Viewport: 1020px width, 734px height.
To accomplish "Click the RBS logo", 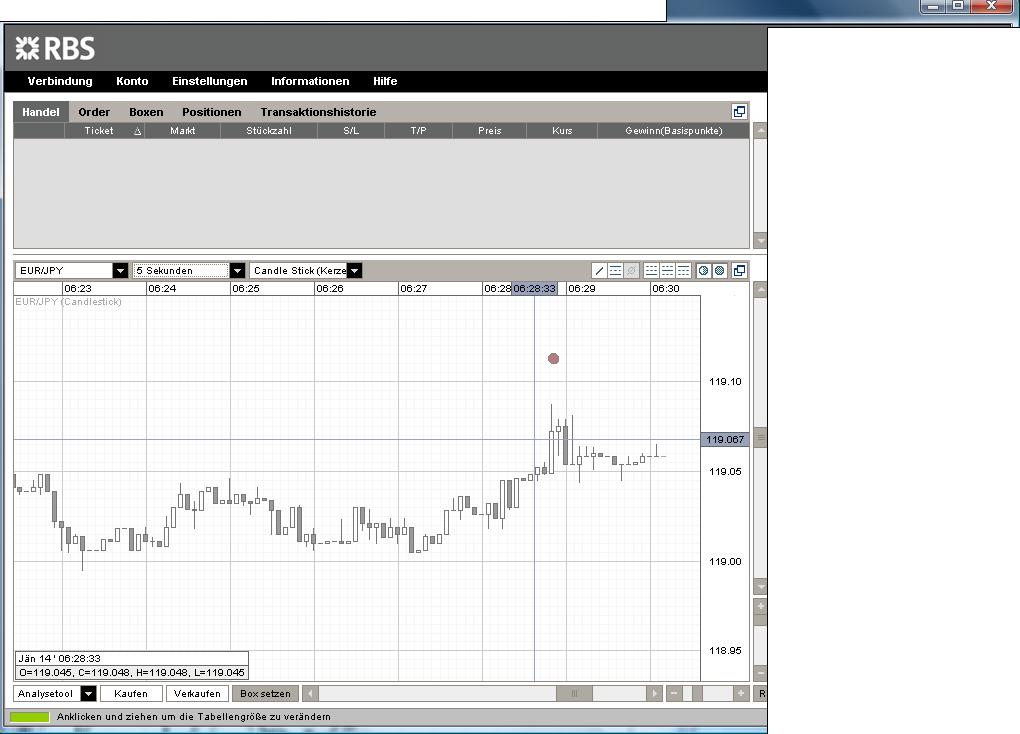I will click(x=55, y=48).
